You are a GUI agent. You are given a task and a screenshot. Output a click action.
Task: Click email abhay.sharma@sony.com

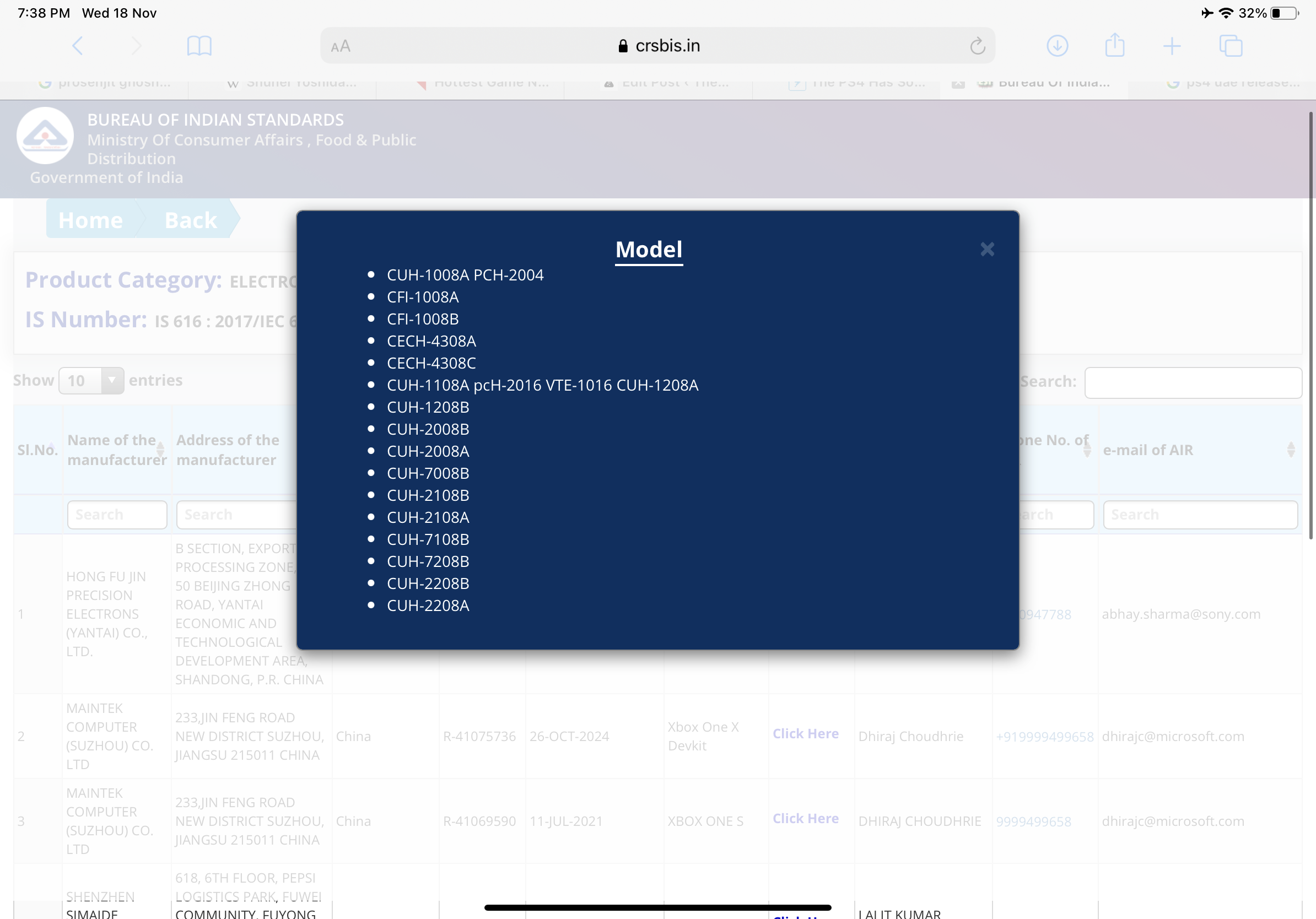(x=1181, y=614)
